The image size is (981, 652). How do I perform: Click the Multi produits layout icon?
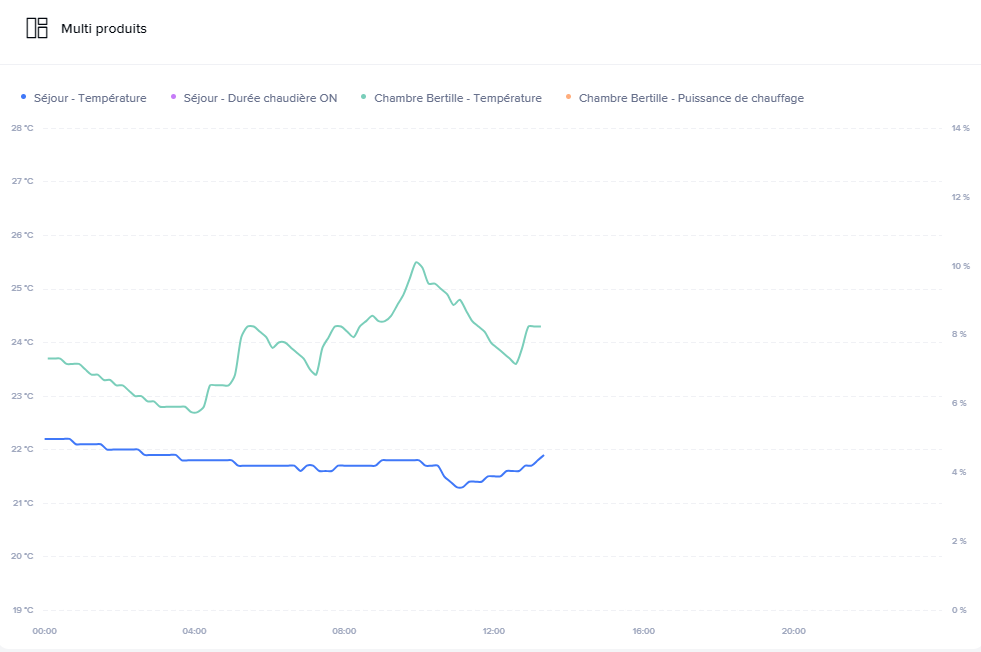(37, 28)
